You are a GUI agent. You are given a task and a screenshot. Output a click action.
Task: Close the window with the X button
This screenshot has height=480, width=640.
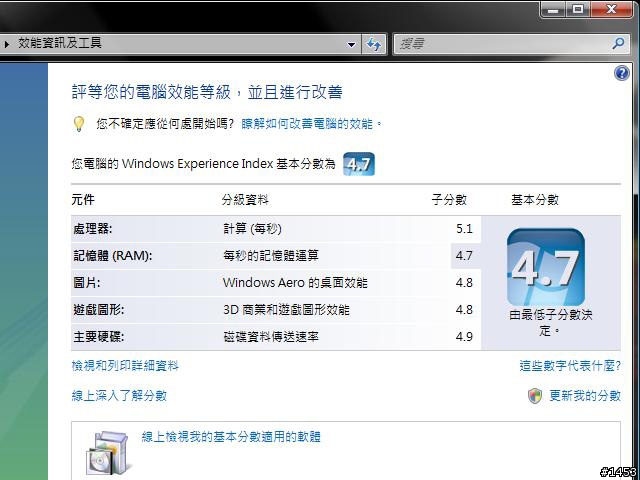[x=611, y=9]
